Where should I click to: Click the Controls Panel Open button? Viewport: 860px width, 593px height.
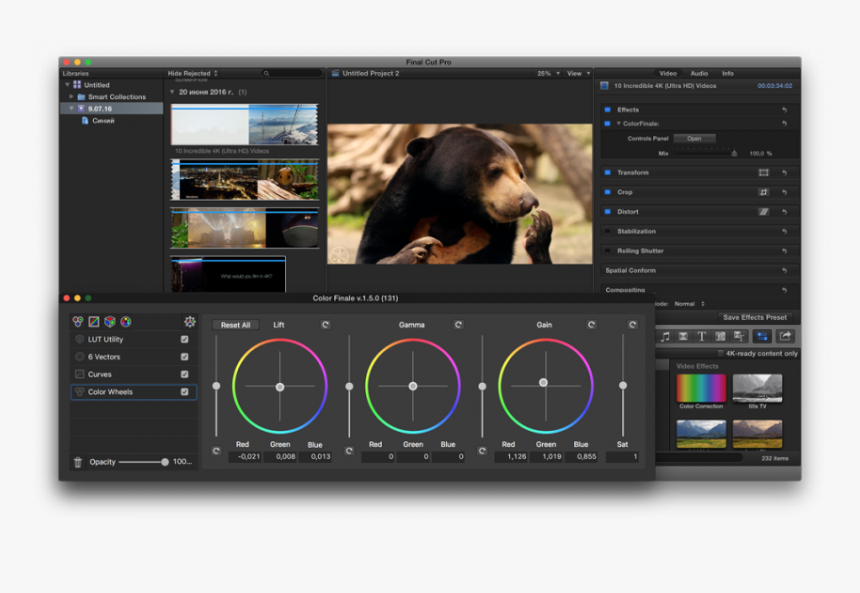694,139
